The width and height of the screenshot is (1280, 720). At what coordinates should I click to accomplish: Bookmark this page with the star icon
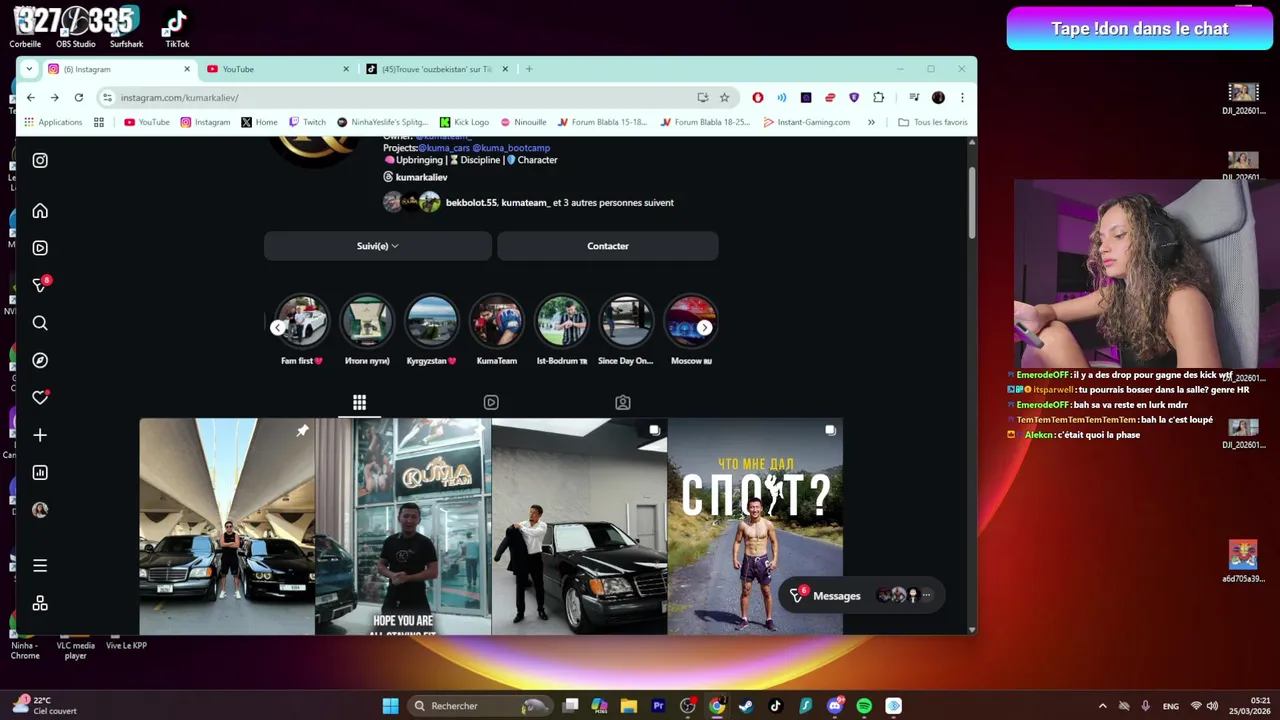point(724,97)
